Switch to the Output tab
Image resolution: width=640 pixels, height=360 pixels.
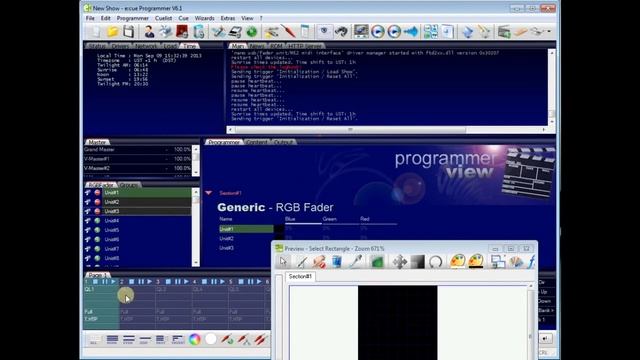click(x=283, y=142)
